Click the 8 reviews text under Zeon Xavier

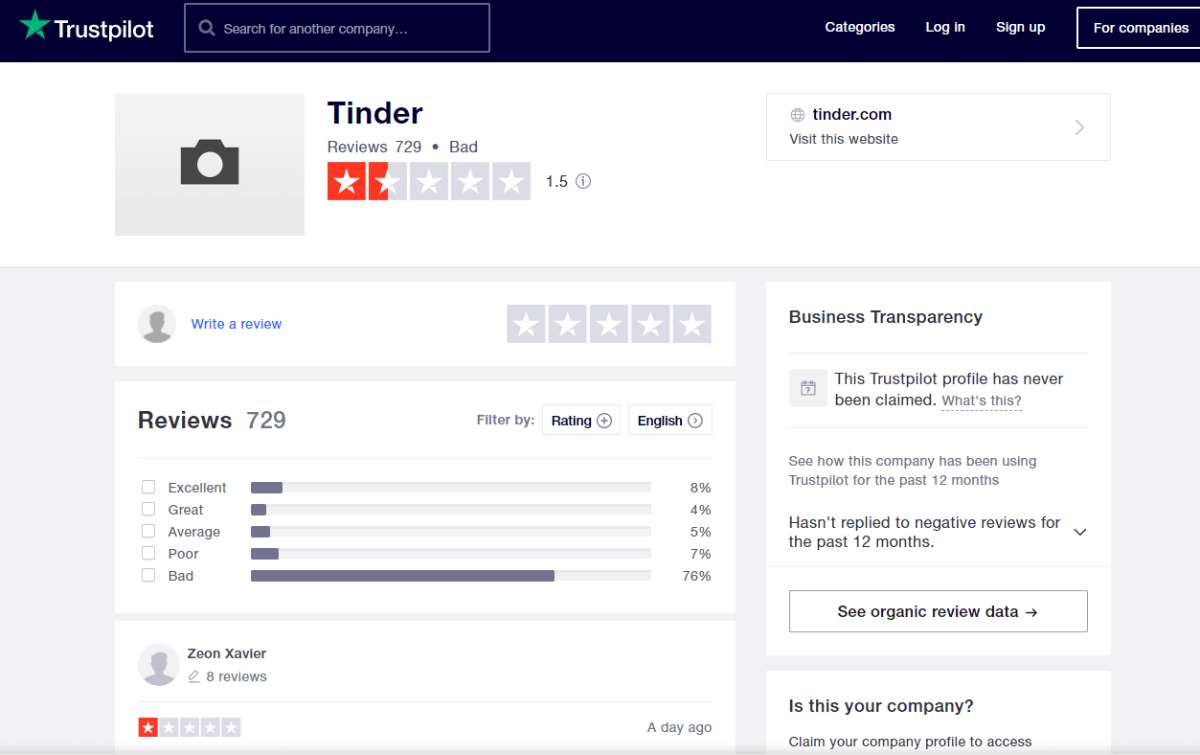[x=236, y=677]
